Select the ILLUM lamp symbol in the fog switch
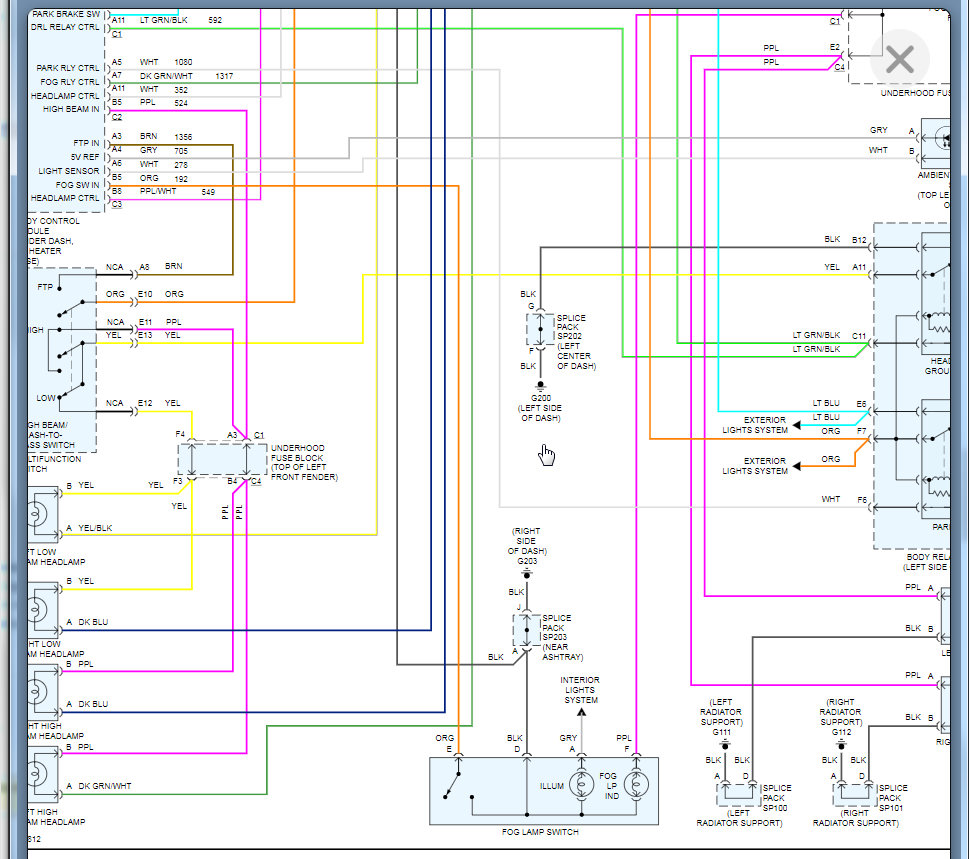The image size is (969, 859). coord(581,785)
